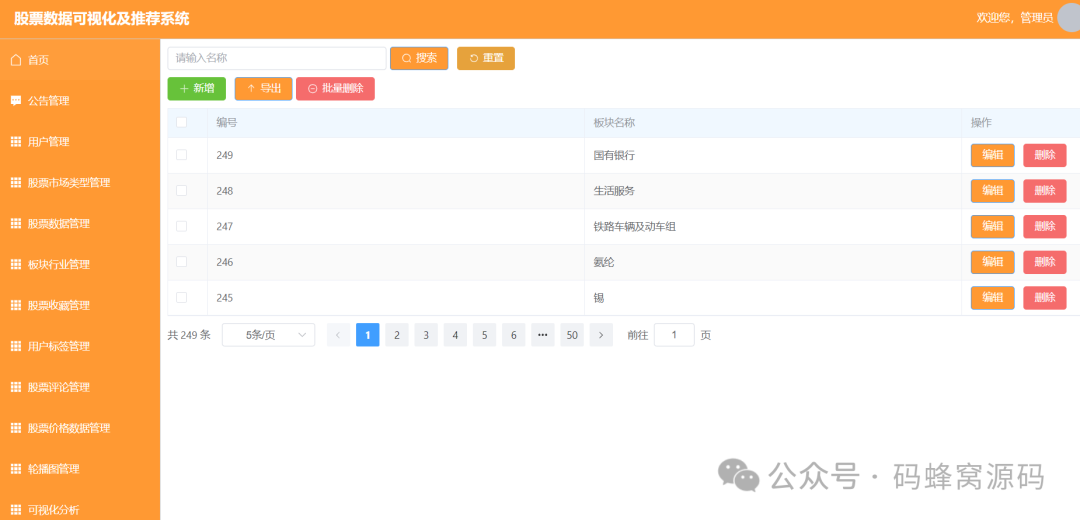Delete the 铁路车辆及动车组 row
This screenshot has height=520, width=1080.
[1045, 226]
